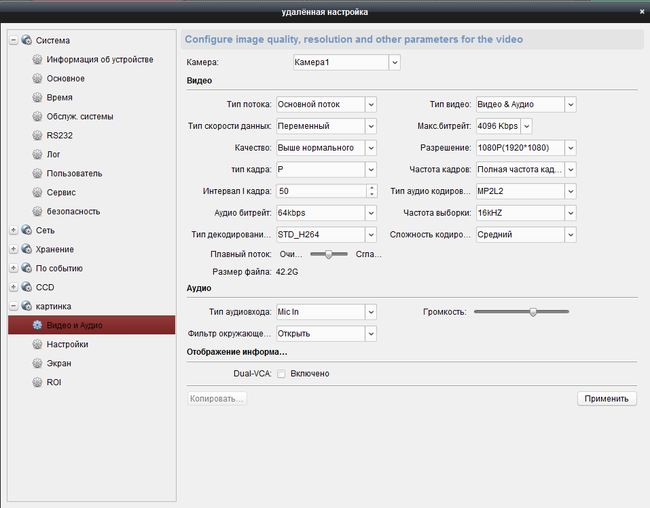Click the gear icon of Видео и Аудио
The width and height of the screenshot is (650, 508).
tap(37, 325)
